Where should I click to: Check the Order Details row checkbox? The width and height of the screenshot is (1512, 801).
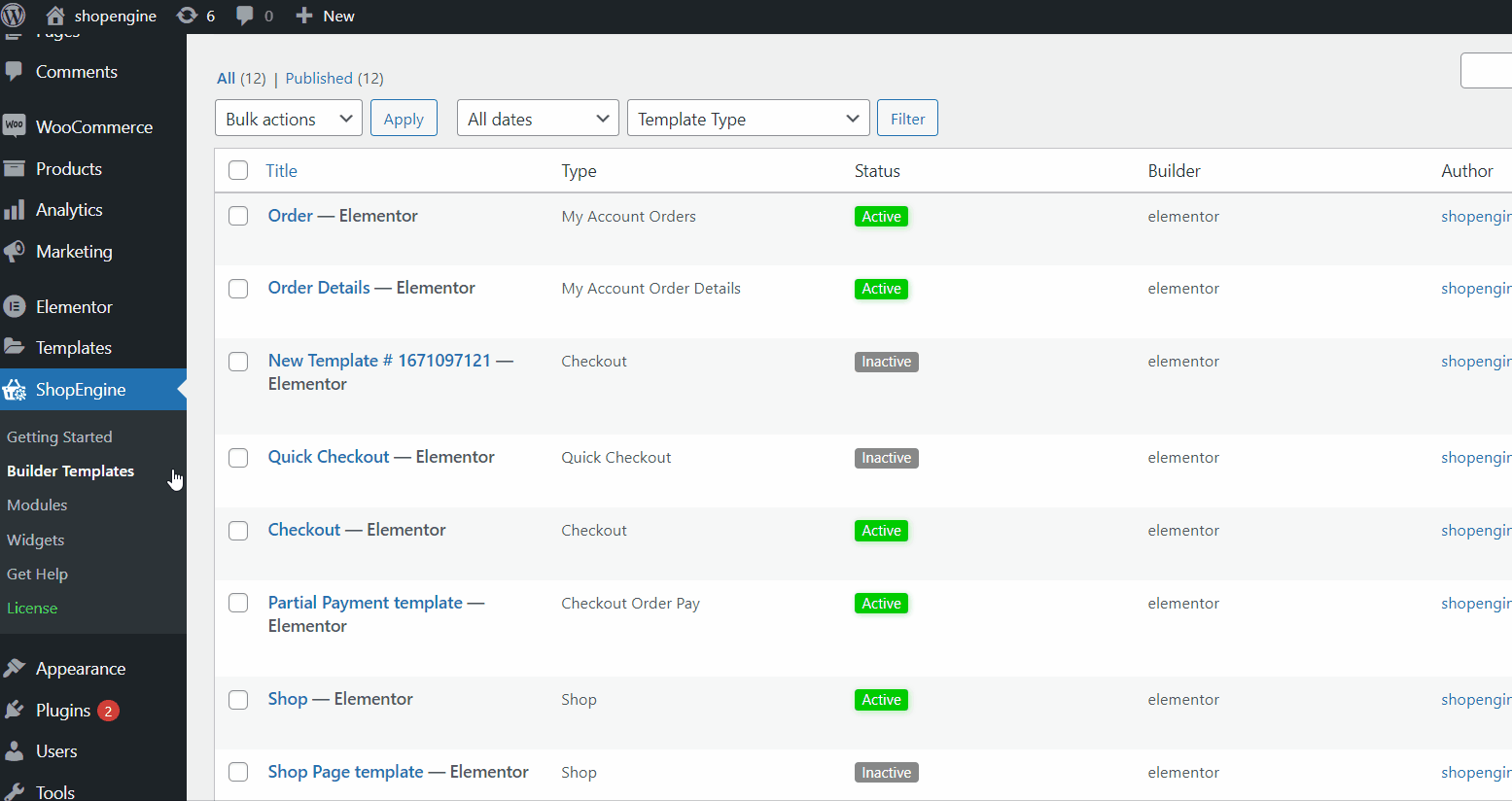click(238, 289)
